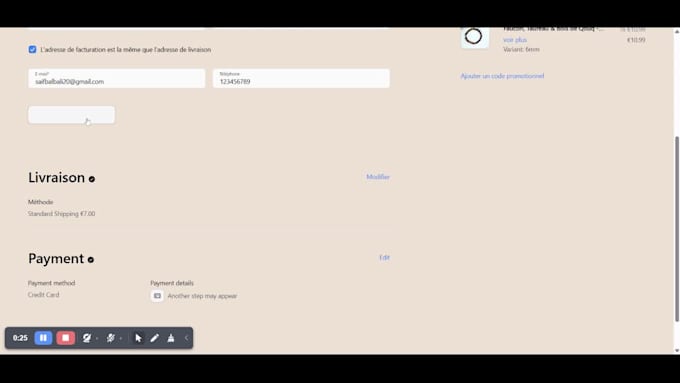The width and height of the screenshot is (680, 383).
Task: Click the blank button below the email field
Action: 72,115
